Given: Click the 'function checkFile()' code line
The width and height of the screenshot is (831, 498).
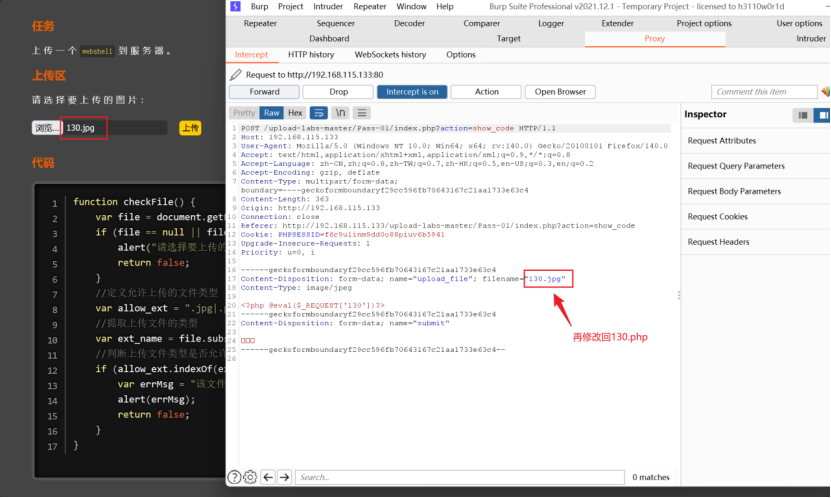Looking at the screenshot, I should (x=134, y=202).
